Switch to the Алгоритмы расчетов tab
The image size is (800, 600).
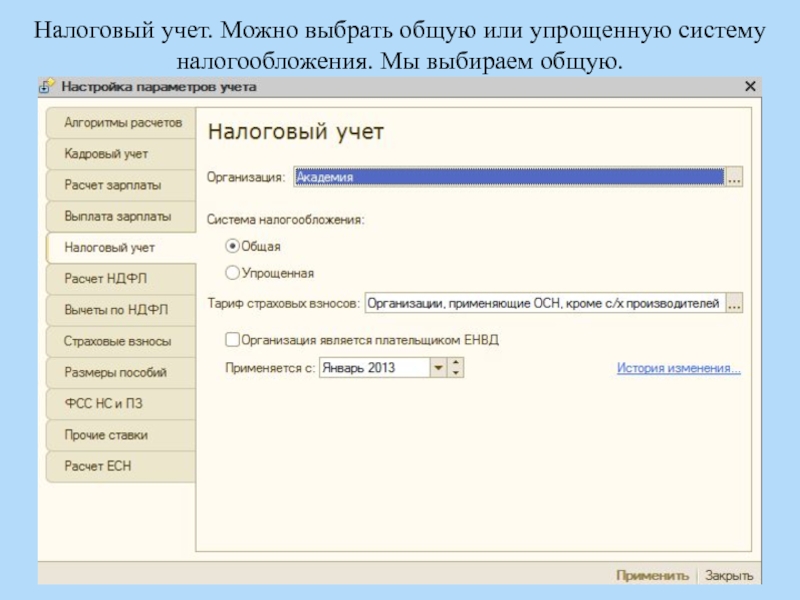point(122,123)
